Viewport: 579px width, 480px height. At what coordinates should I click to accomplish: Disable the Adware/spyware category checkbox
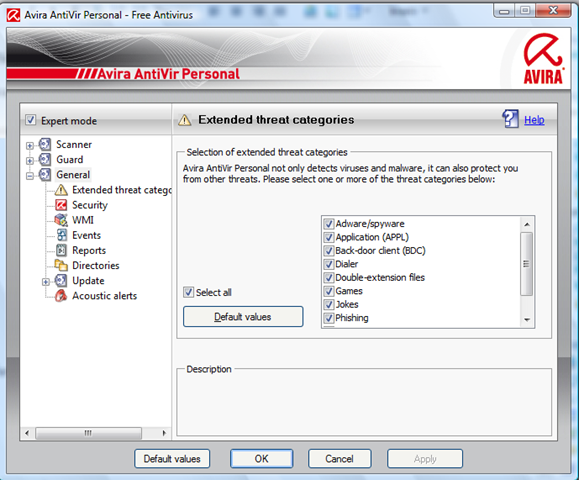pos(329,224)
